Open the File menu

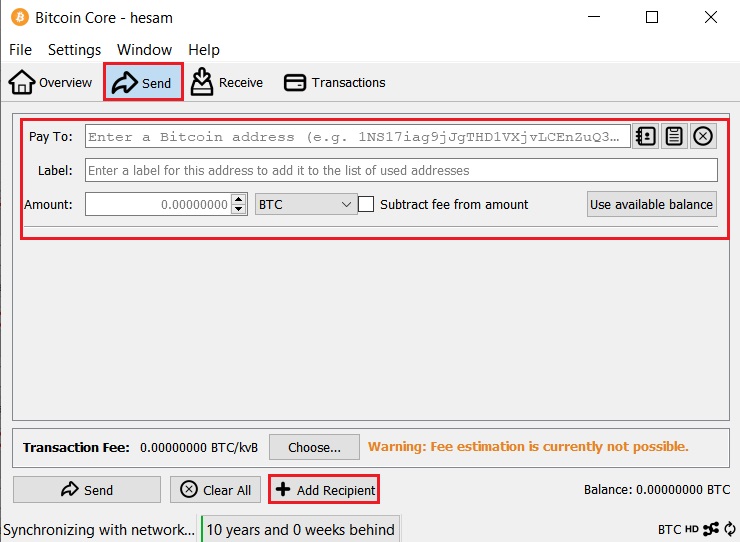pyautogui.click(x=20, y=50)
